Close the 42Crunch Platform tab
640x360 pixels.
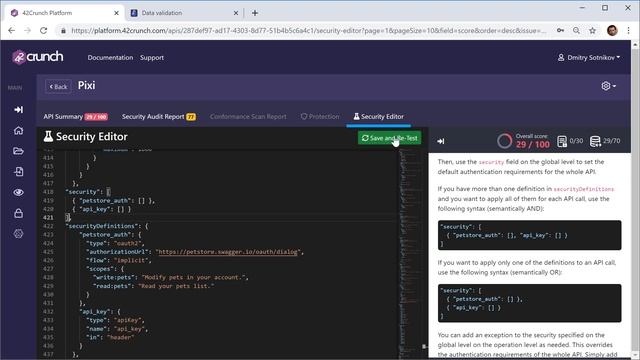click(x=116, y=13)
